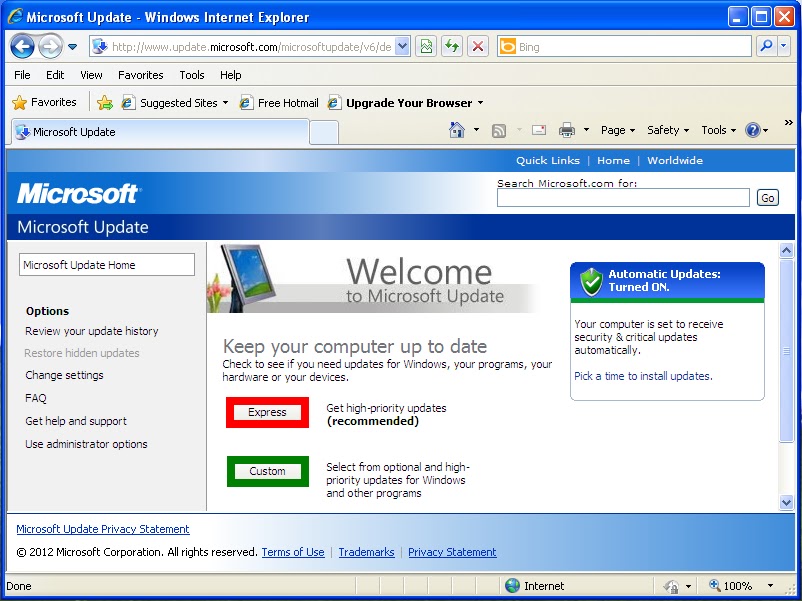Click Use administrator options

[86, 444]
